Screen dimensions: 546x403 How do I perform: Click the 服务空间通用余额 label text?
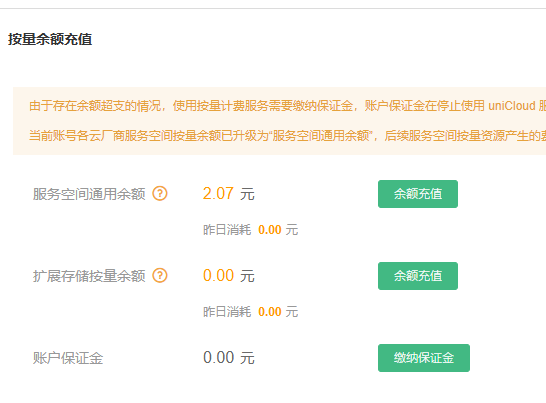89,194
